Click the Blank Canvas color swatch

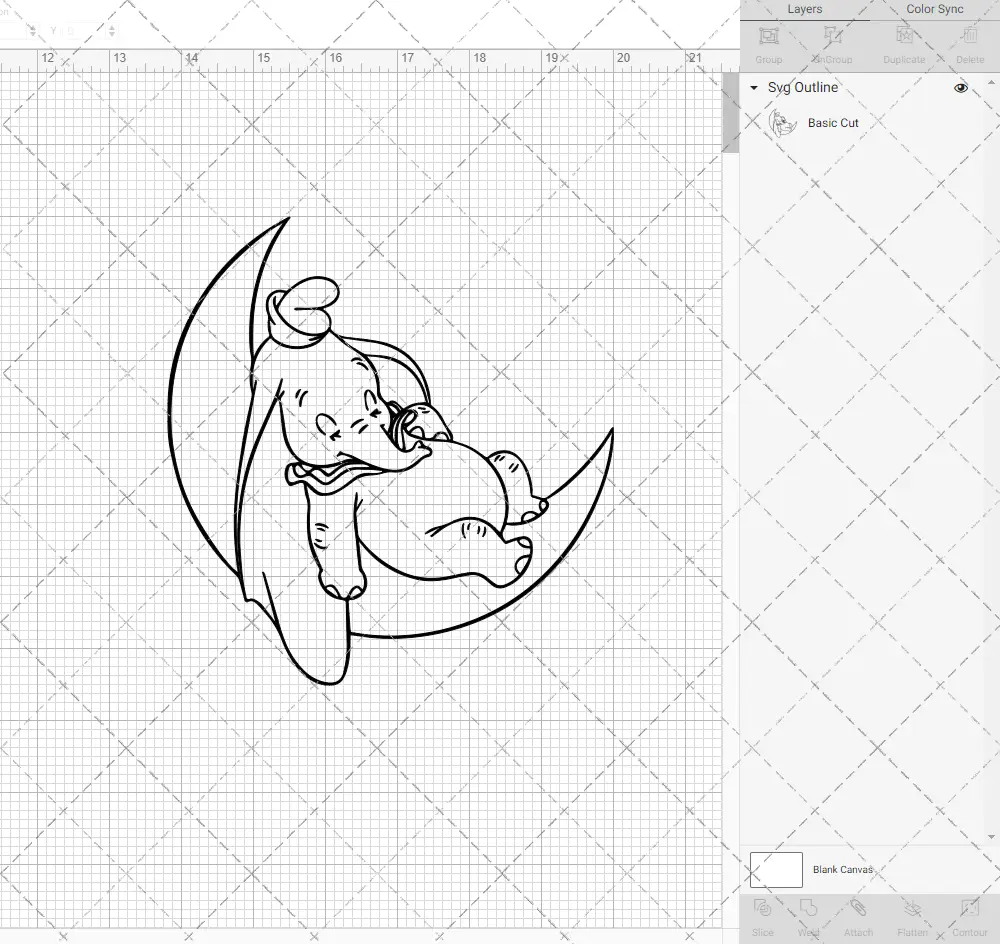(x=775, y=869)
